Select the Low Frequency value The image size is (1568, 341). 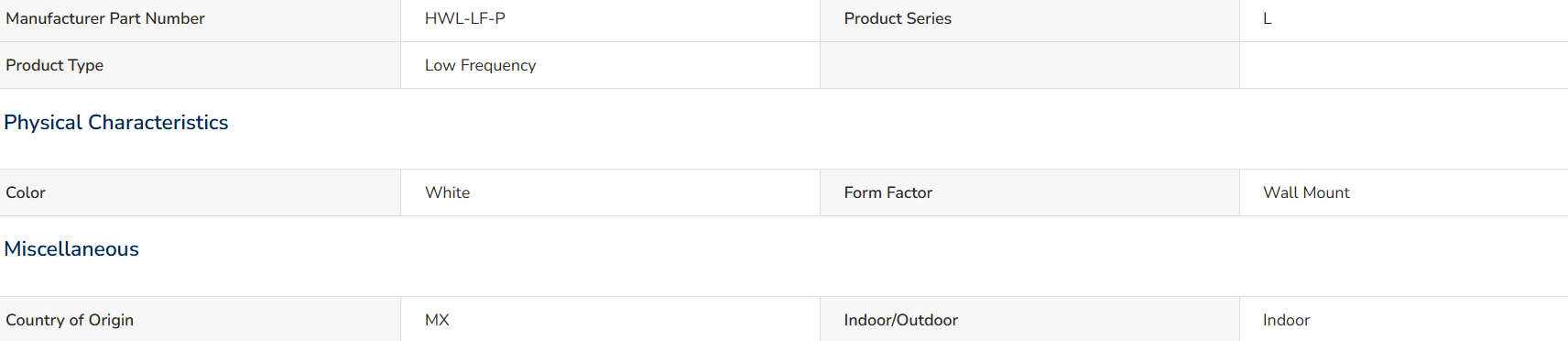(x=481, y=65)
